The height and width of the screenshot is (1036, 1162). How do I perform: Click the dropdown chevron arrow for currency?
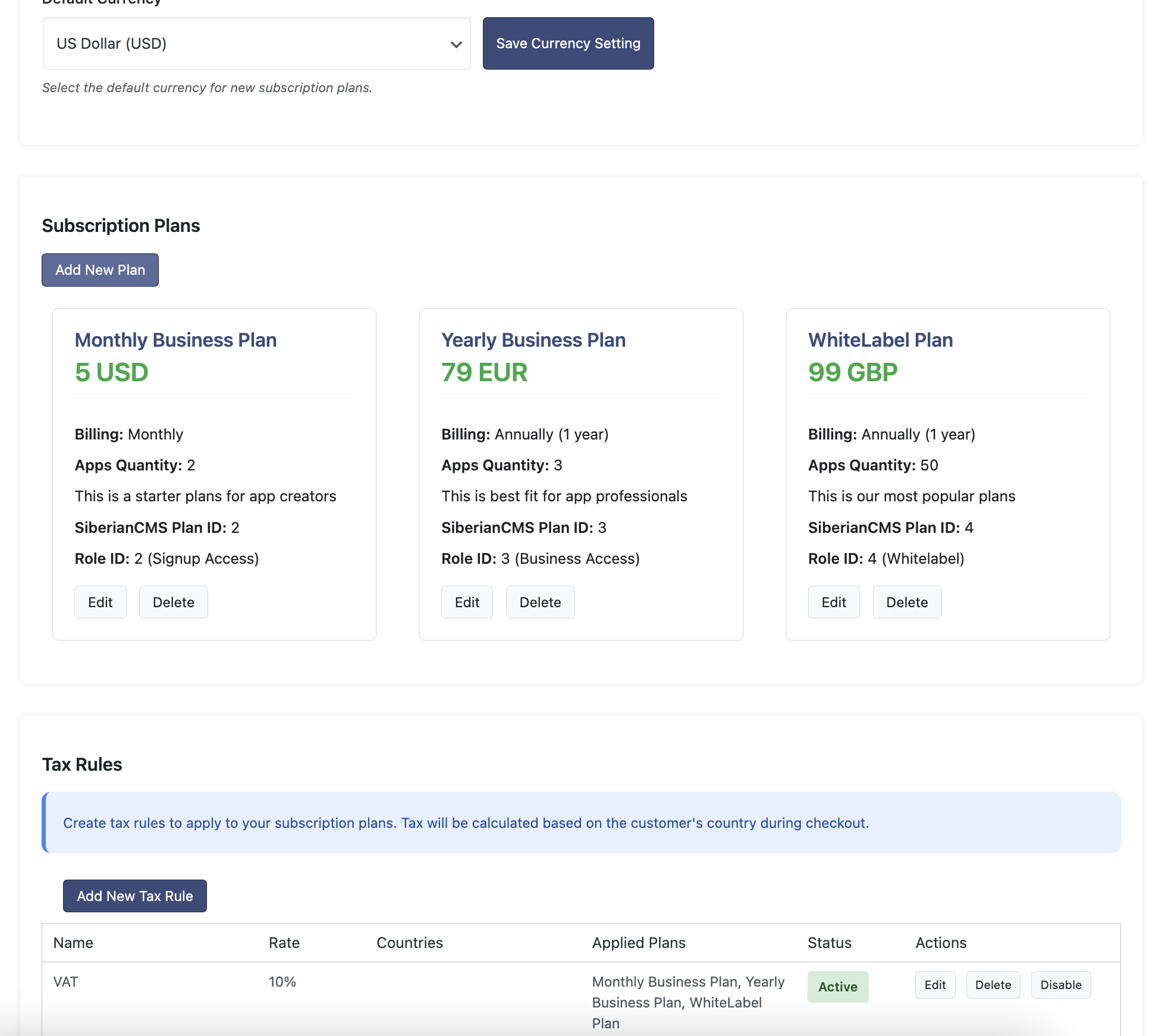tap(456, 44)
